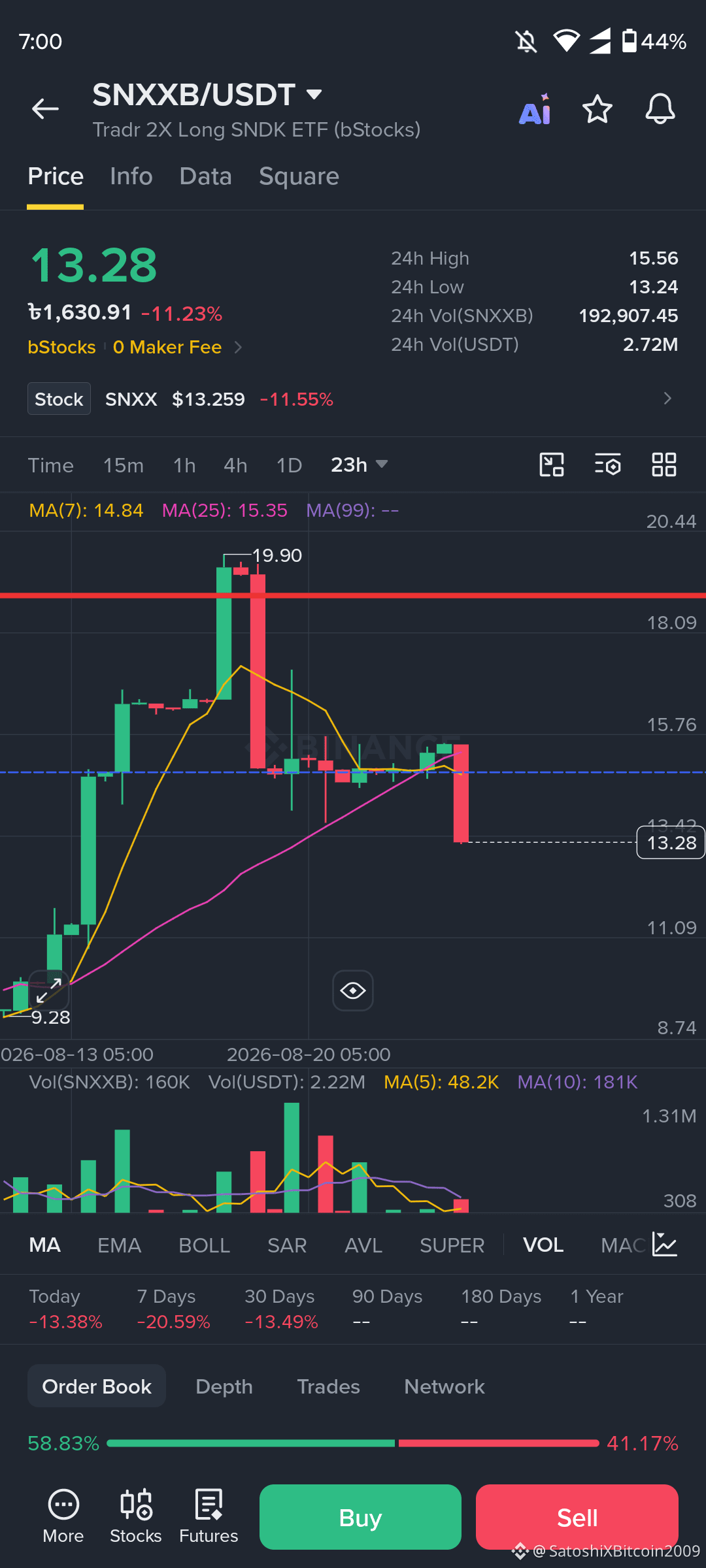Select the 4h chart interval
The height and width of the screenshot is (1568, 706).
(235, 465)
